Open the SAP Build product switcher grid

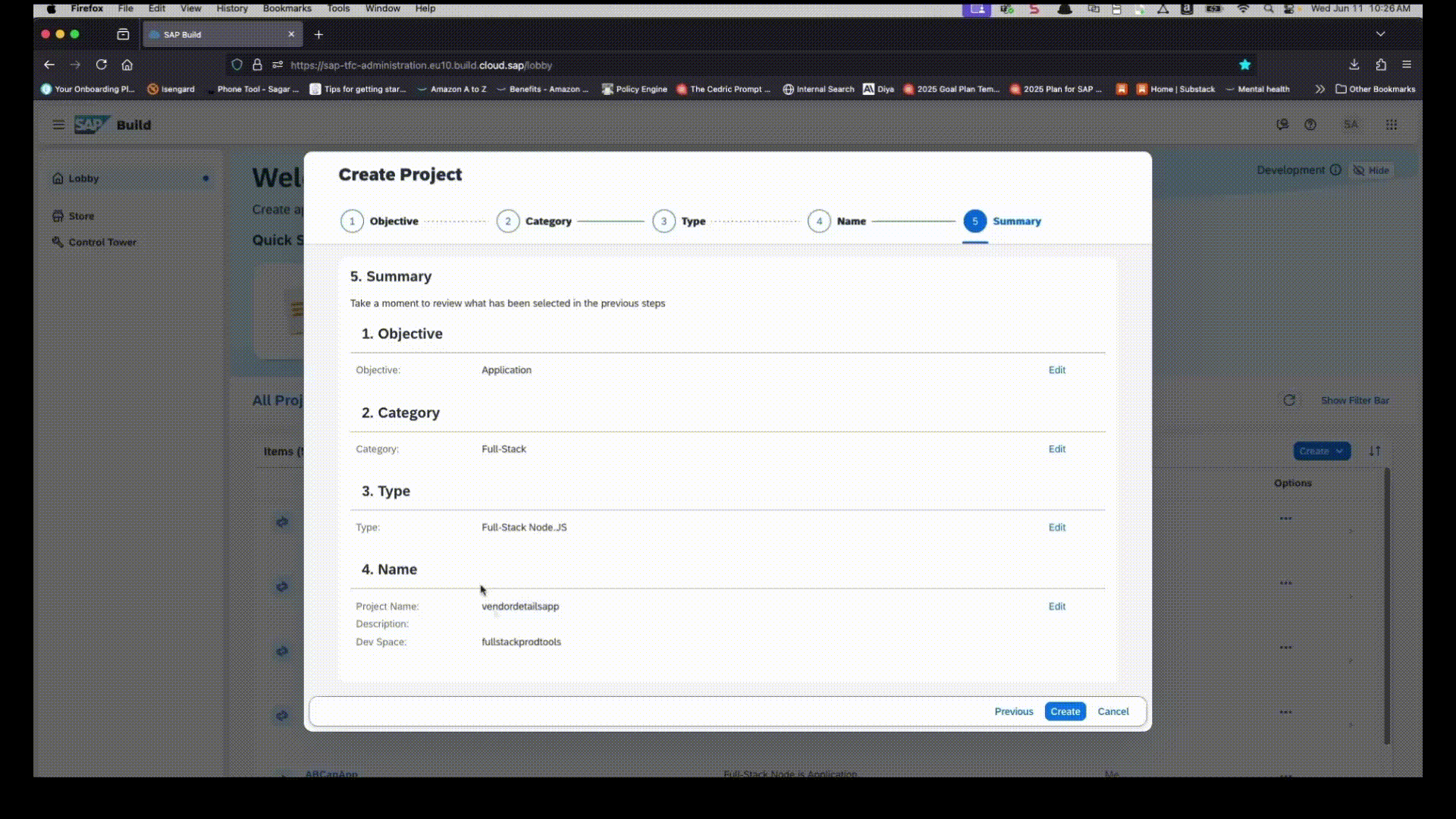tap(1391, 124)
